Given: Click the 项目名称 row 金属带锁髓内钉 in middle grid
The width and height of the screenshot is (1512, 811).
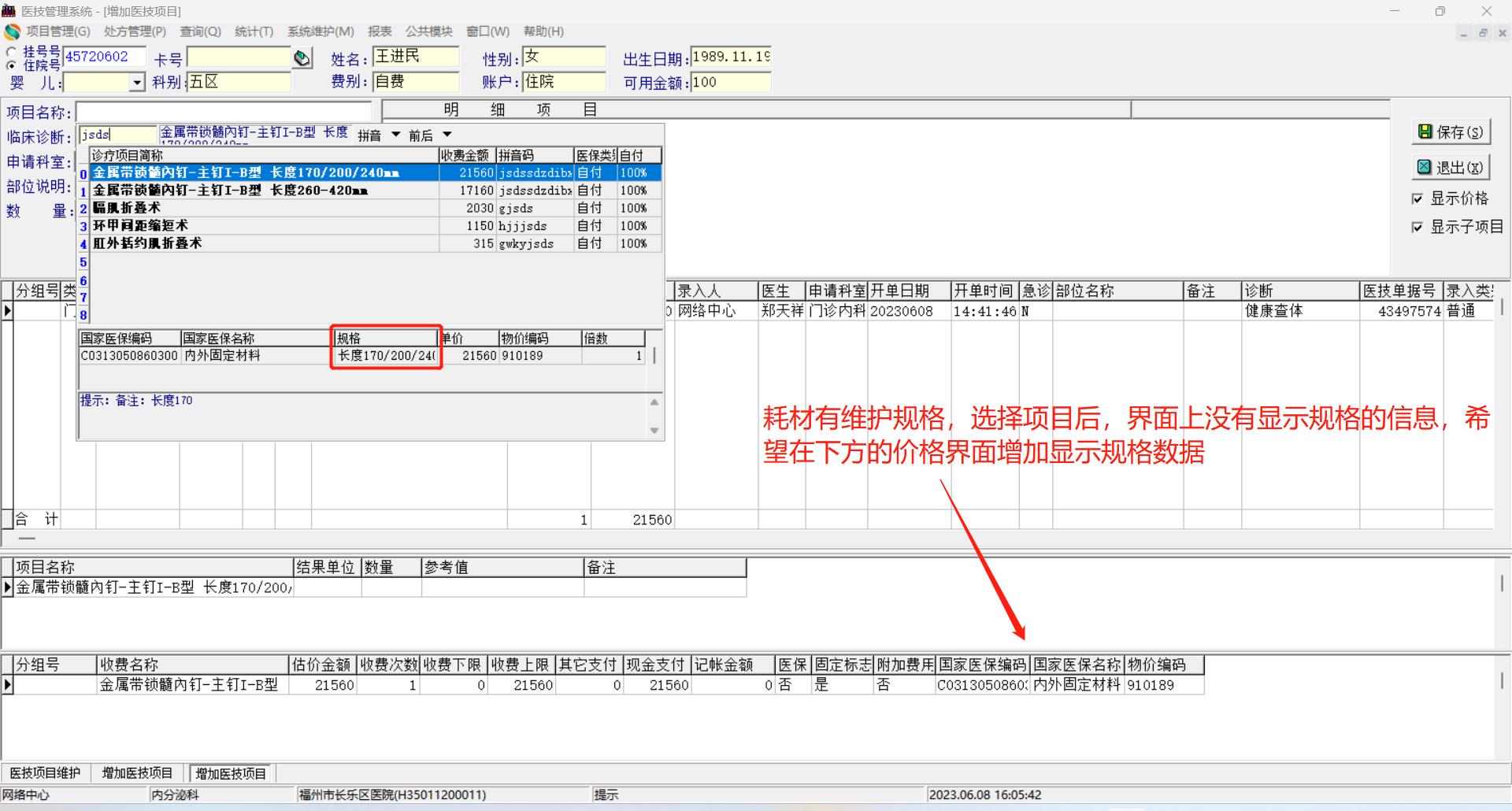Looking at the screenshot, I should coord(154,587).
